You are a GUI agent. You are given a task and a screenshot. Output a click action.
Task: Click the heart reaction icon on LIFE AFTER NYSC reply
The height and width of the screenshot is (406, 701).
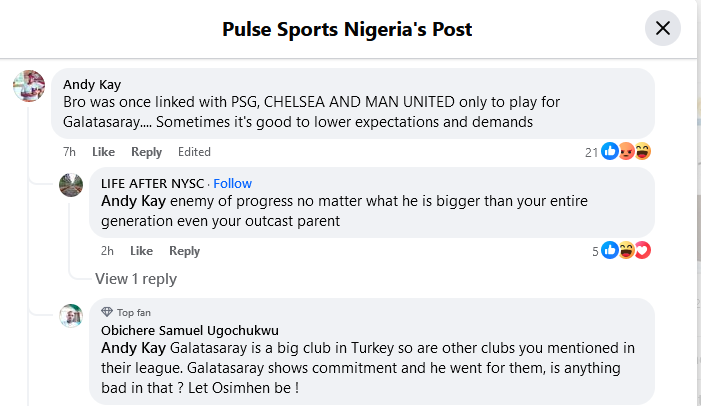pos(642,250)
